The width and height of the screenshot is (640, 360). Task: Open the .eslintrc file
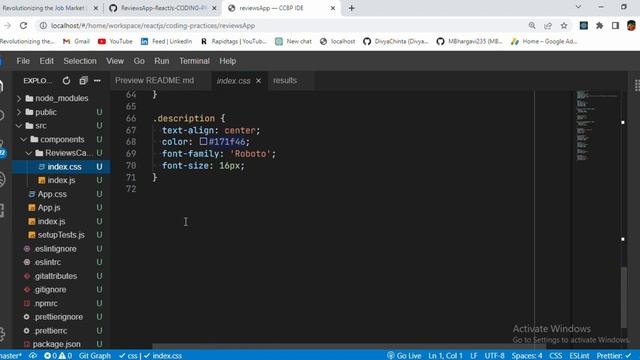[47, 262]
